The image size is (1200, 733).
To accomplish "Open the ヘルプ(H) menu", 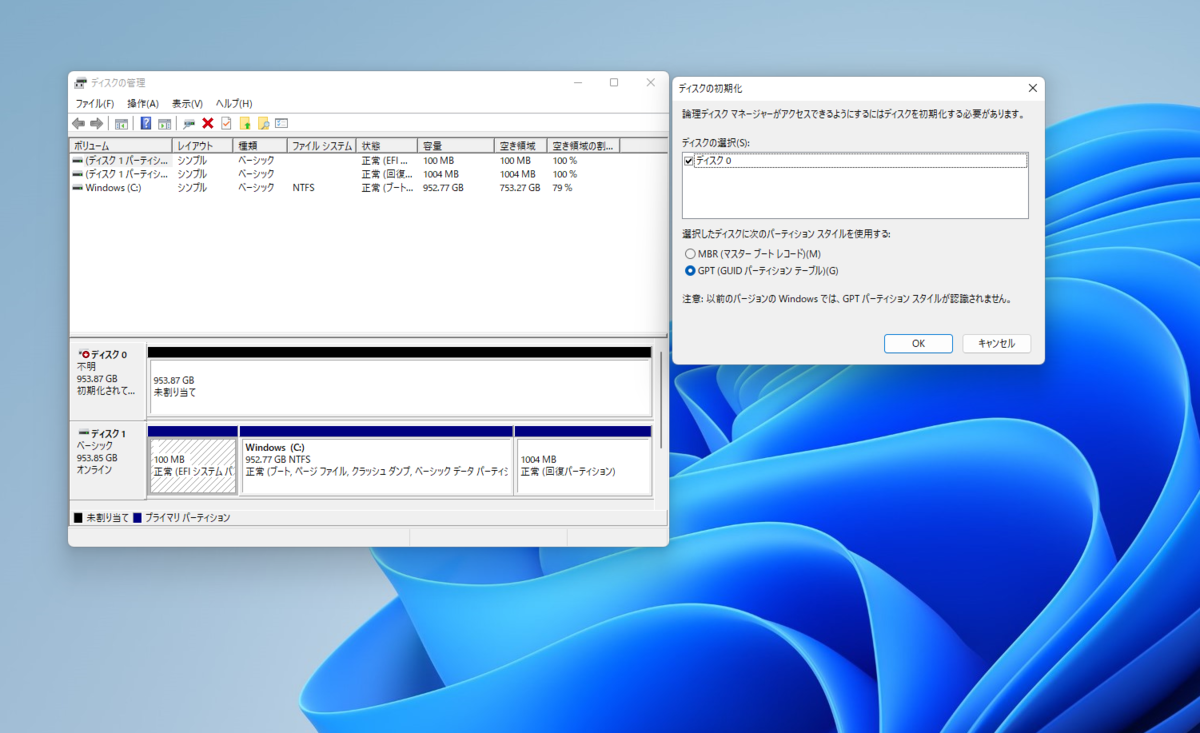I will (x=234, y=103).
